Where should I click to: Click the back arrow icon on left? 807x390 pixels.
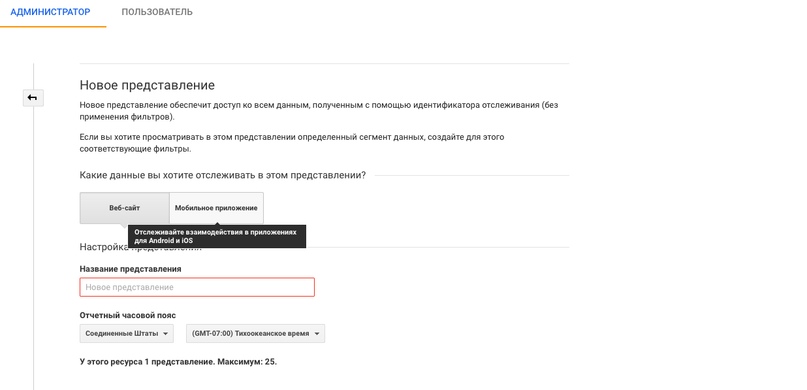tap(33, 98)
